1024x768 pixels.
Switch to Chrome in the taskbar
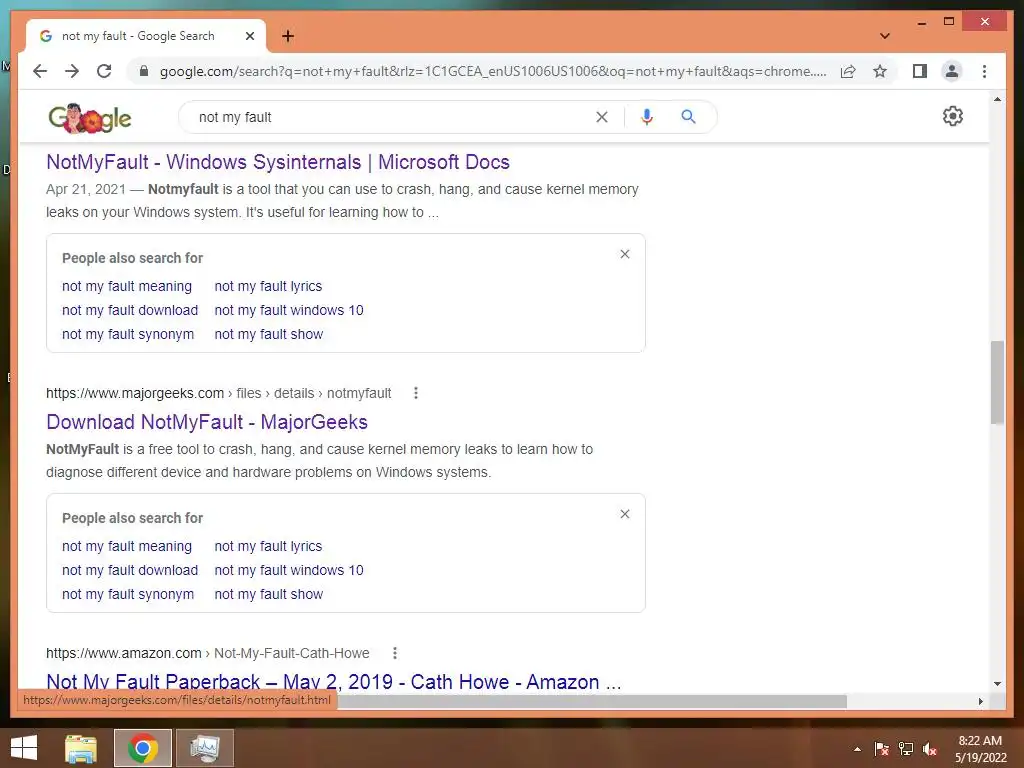click(x=143, y=748)
